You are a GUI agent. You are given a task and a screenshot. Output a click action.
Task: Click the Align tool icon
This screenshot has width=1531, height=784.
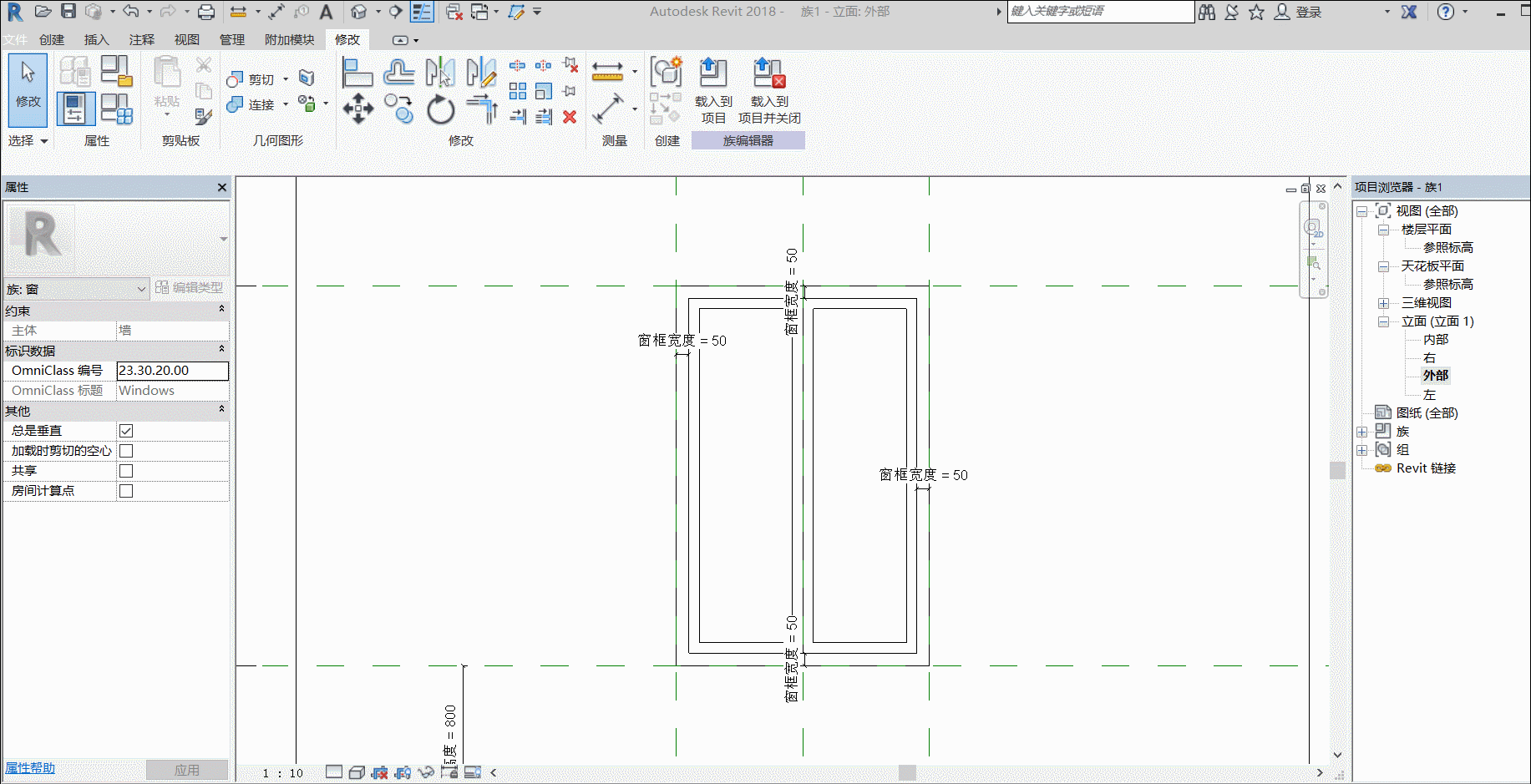pyautogui.click(x=357, y=73)
